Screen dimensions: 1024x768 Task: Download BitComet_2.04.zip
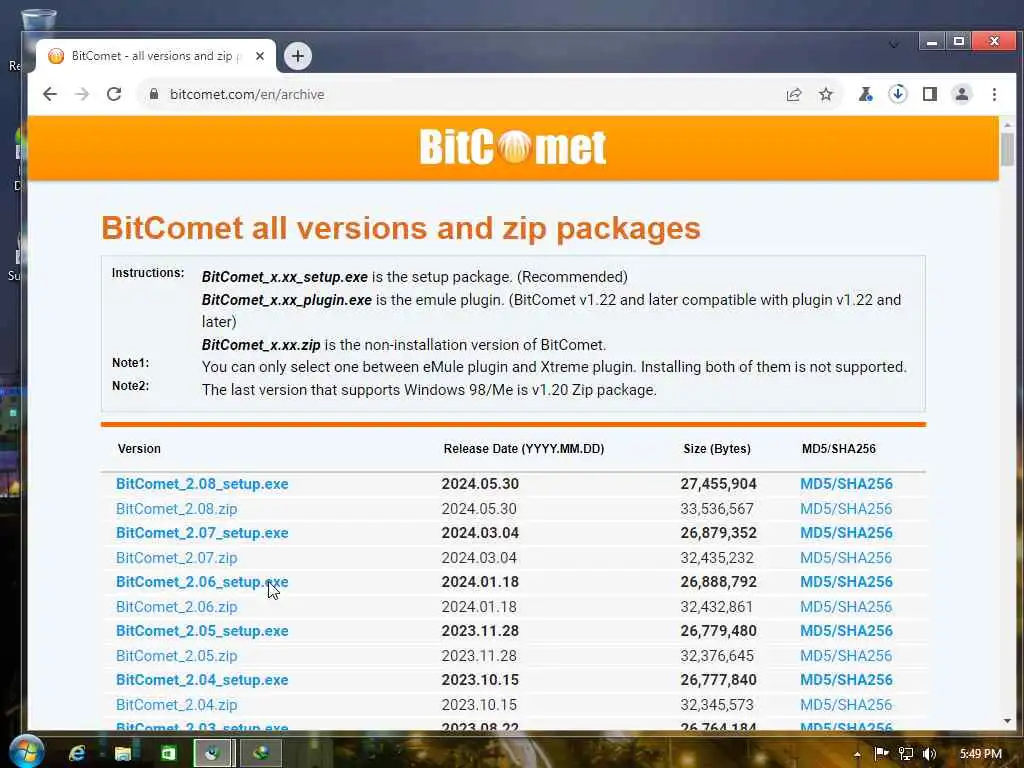click(176, 705)
